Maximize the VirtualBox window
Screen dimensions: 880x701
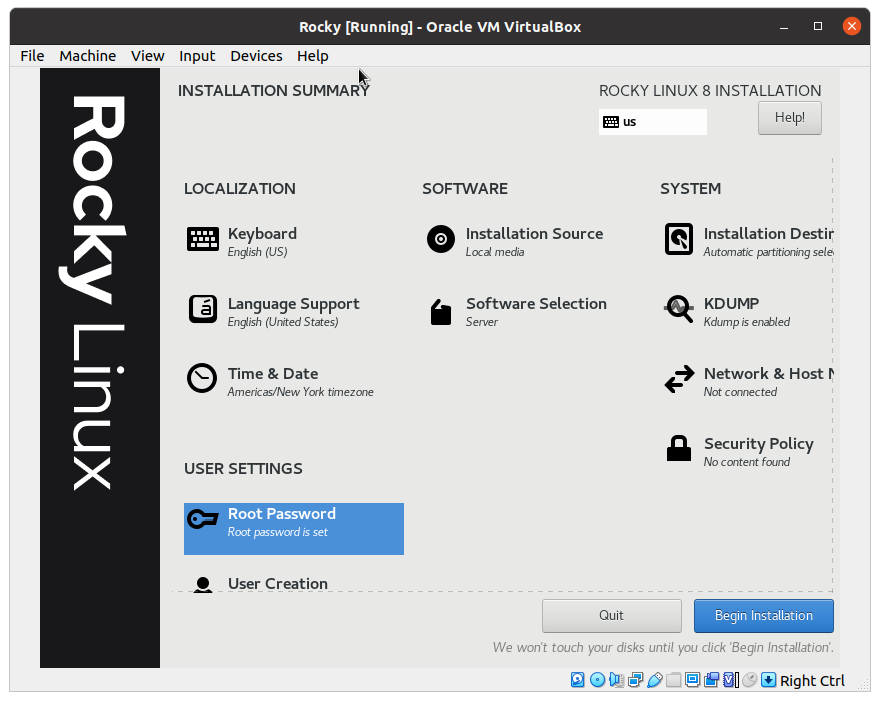818,26
